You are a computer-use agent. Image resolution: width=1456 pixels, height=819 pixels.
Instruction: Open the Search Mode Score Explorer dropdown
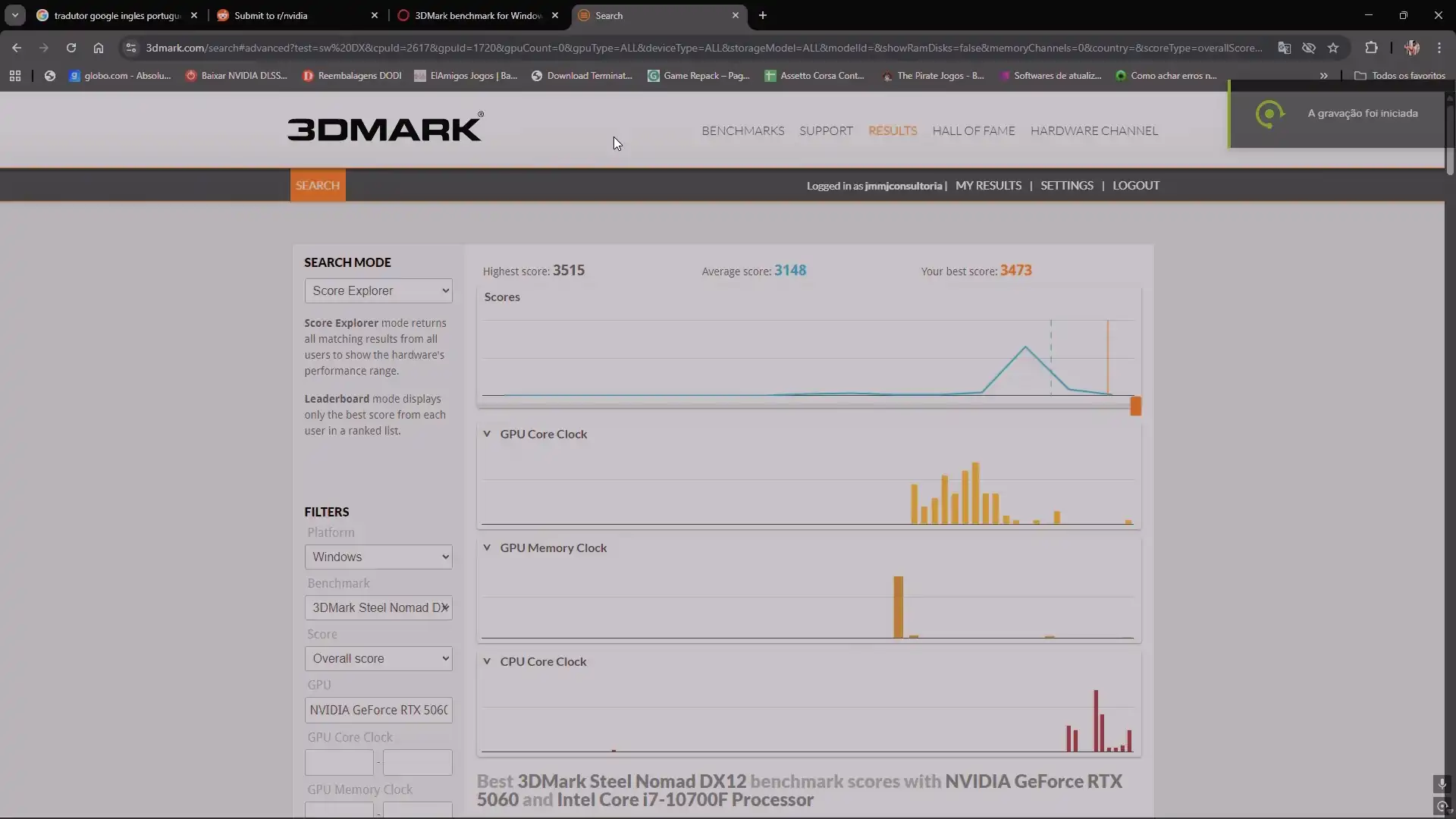click(x=378, y=291)
